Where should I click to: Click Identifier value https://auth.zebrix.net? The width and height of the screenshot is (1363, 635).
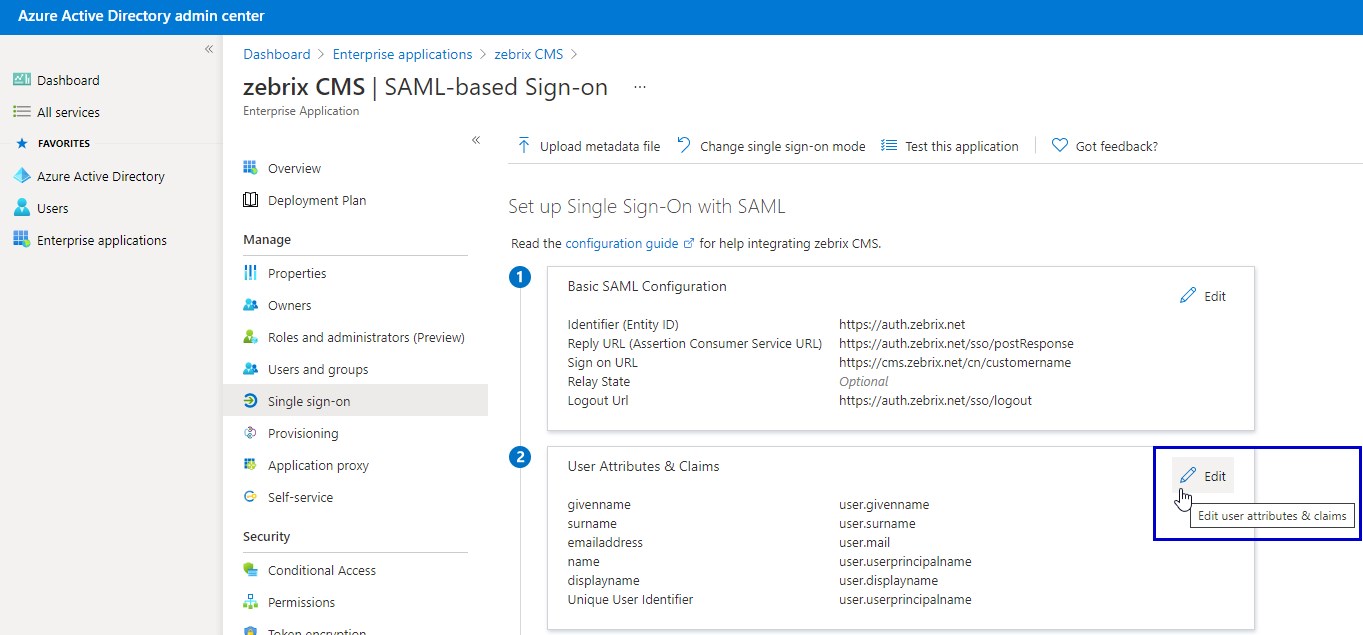[902, 324]
